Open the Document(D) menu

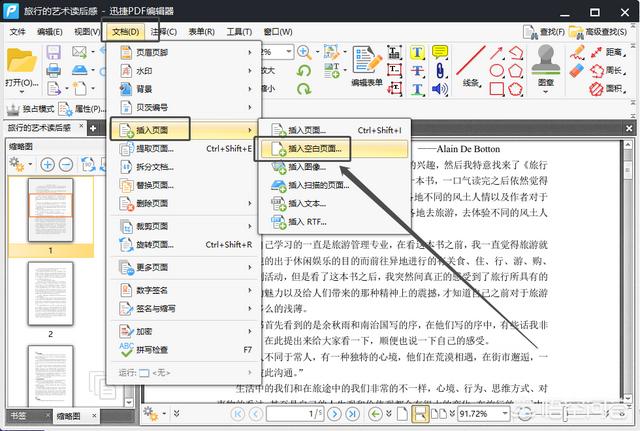tap(126, 32)
